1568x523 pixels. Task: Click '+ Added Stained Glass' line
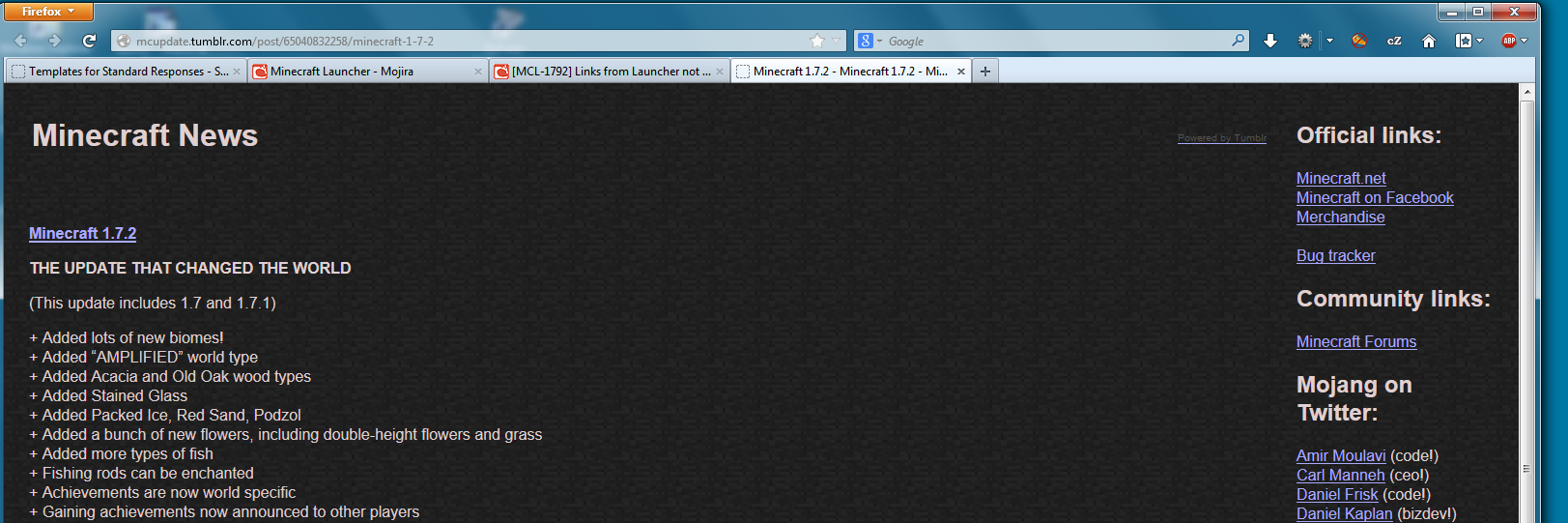[108, 396]
